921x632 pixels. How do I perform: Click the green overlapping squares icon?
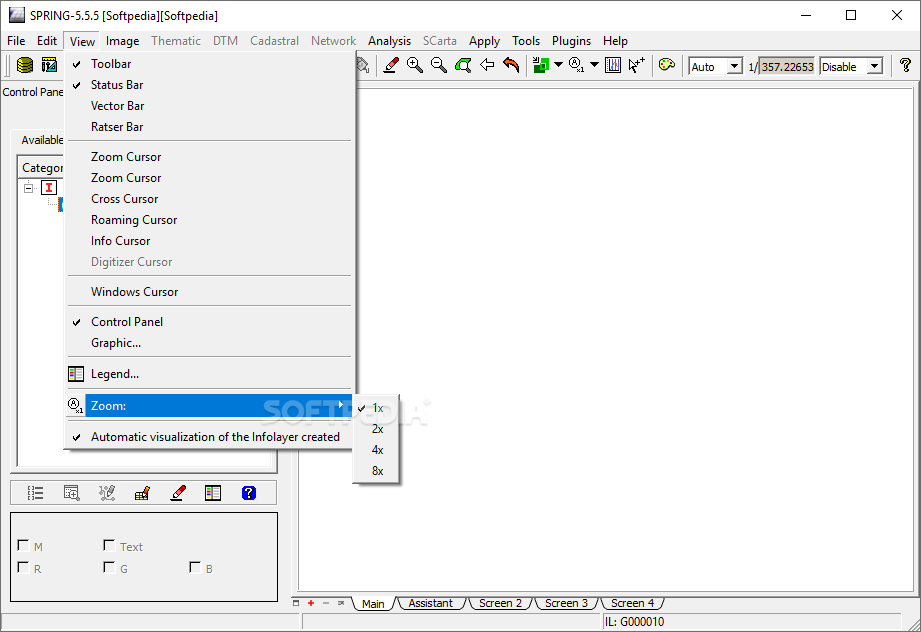pyautogui.click(x=540, y=65)
